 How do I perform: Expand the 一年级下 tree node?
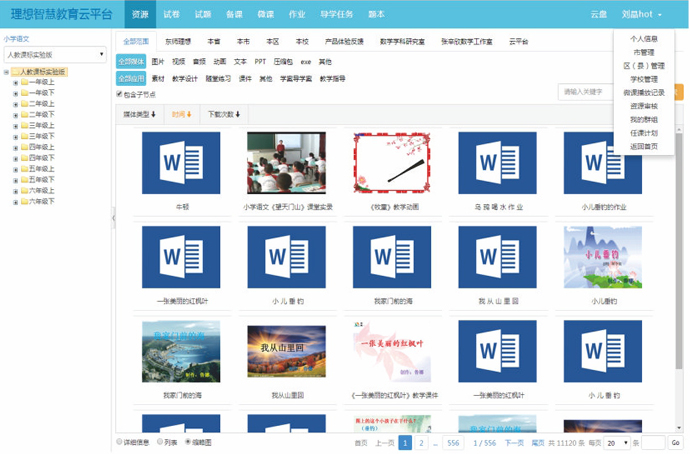15,93
